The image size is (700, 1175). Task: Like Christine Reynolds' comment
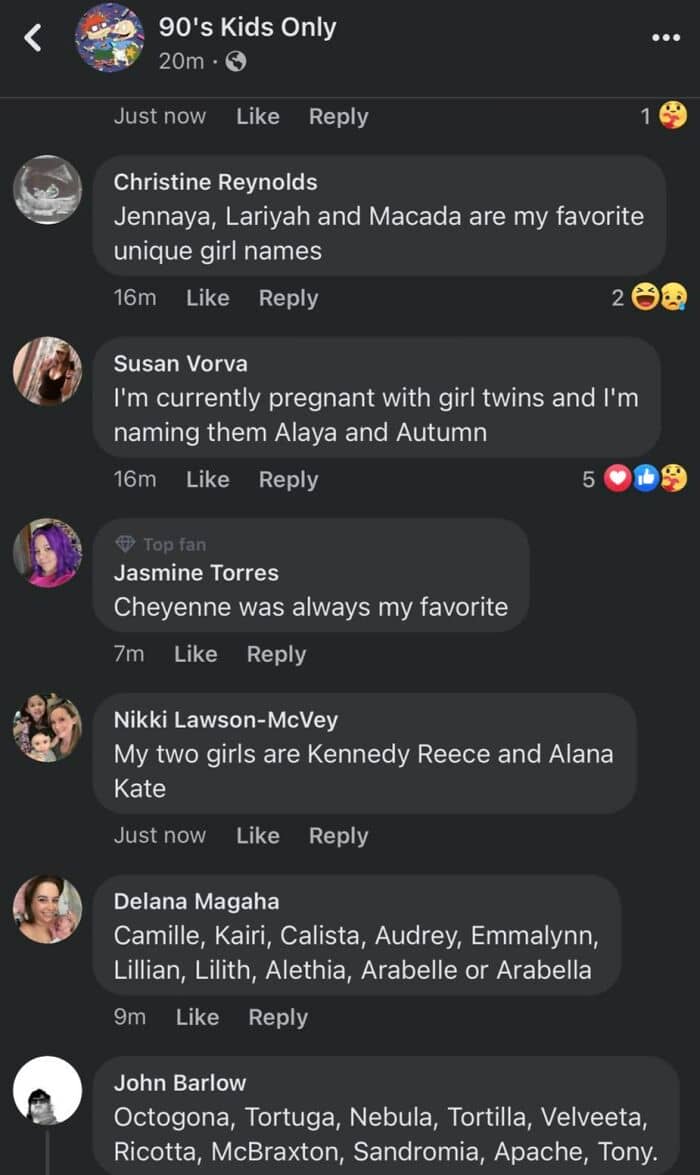coord(208,297)
